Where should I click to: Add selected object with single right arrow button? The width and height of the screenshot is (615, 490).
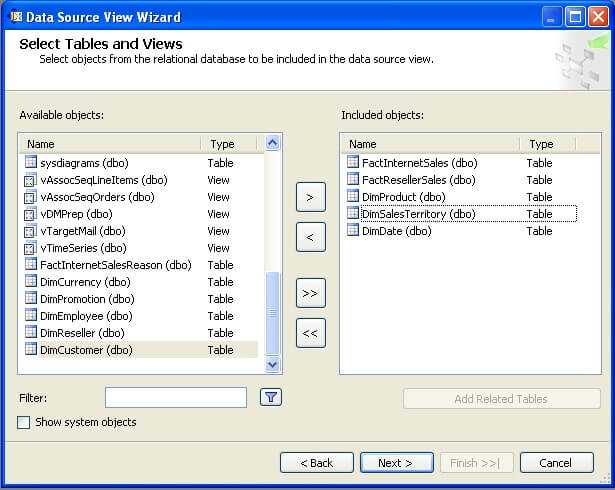310,197
